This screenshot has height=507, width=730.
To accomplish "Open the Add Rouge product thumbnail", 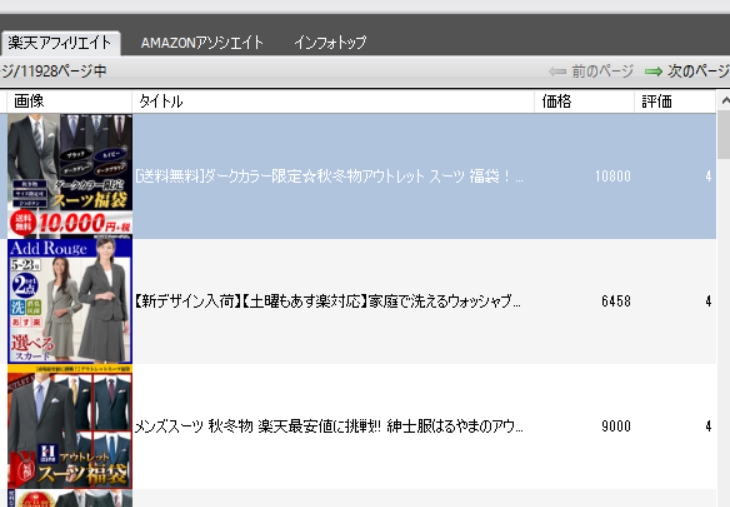I will pos(70,301).
